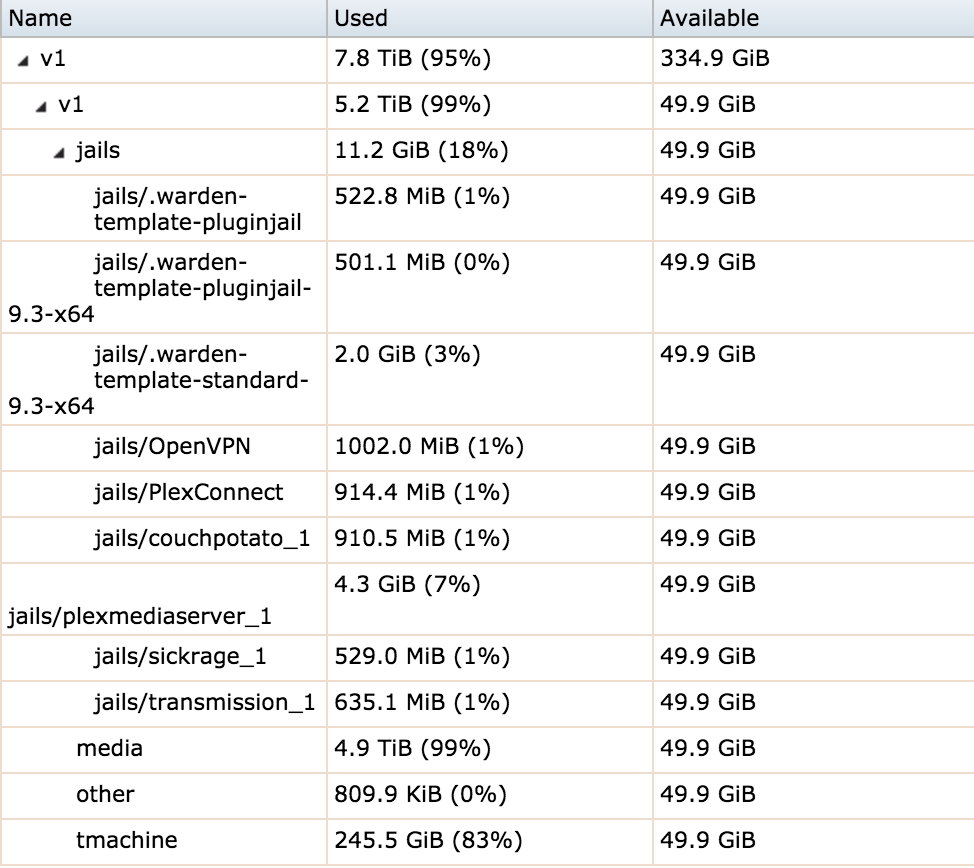Select jails/.warden-template-pluginjail row
The width and height of the screenshot is (974, 868).
pos(487,208)
